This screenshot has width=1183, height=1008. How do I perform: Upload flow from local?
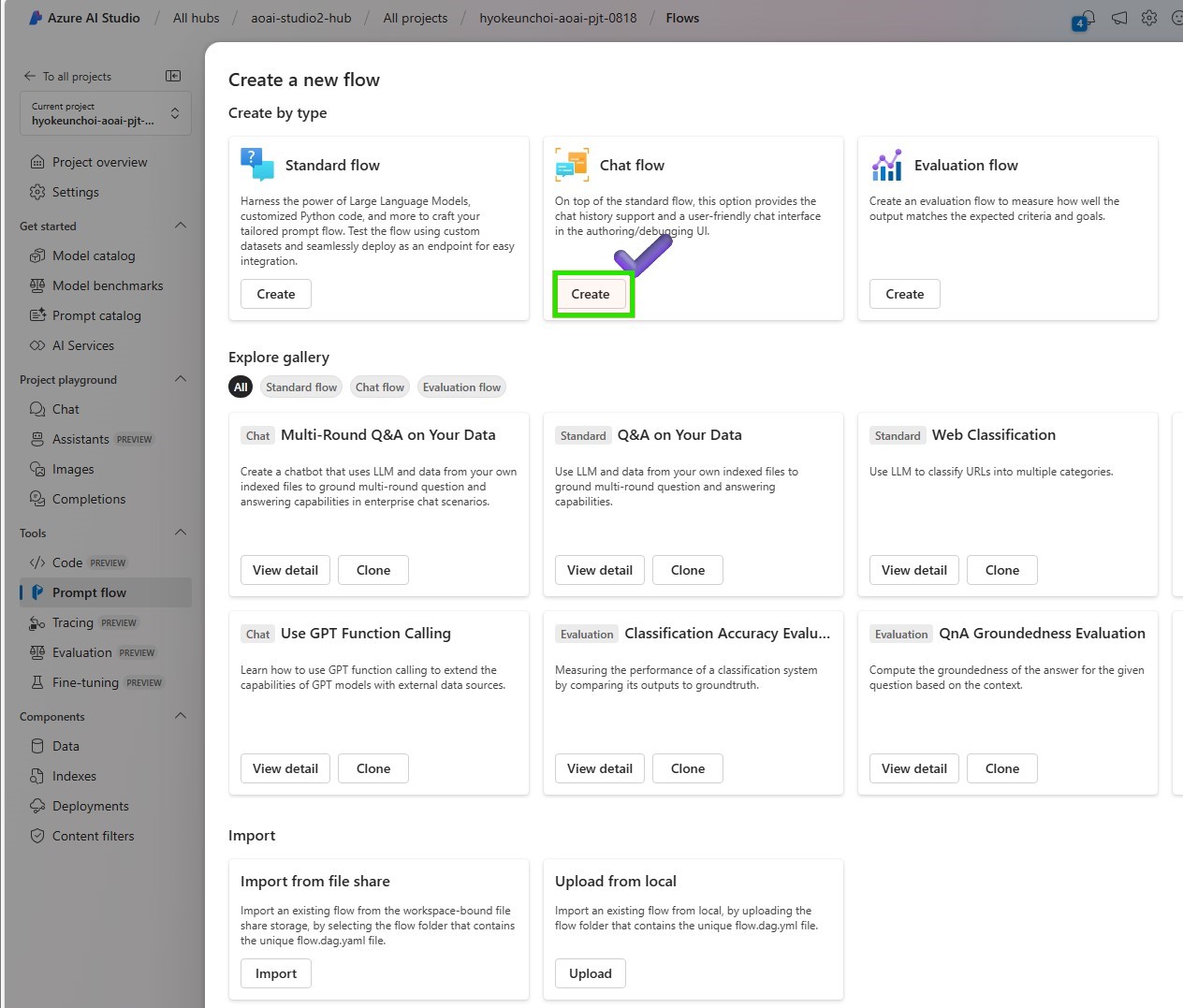pyautogui.click(x=591, y=973)
